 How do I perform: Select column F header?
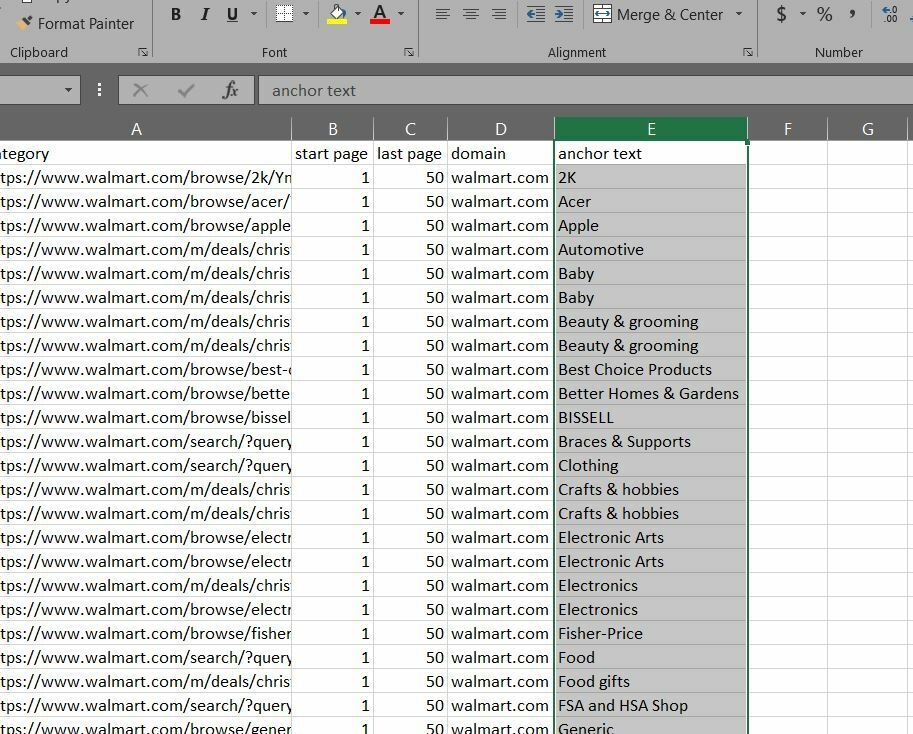point(787,129)
